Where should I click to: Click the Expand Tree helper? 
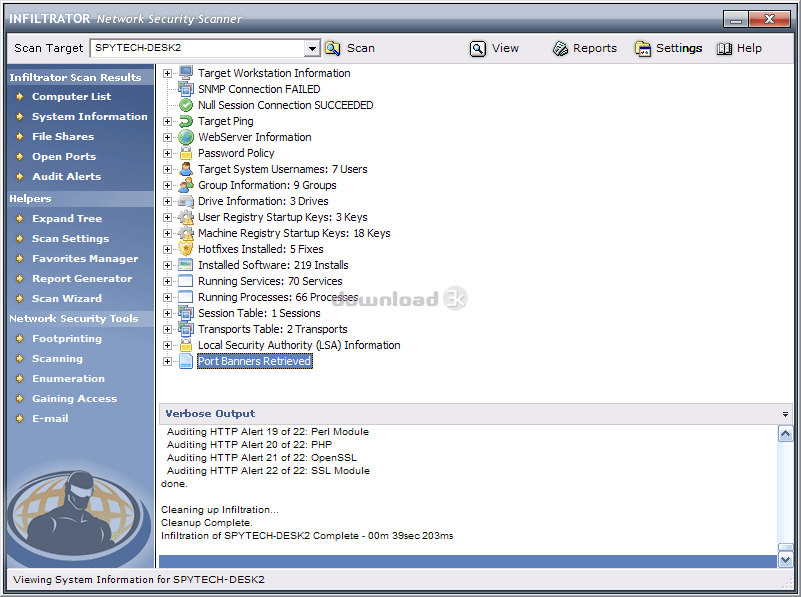coord(67,219)
